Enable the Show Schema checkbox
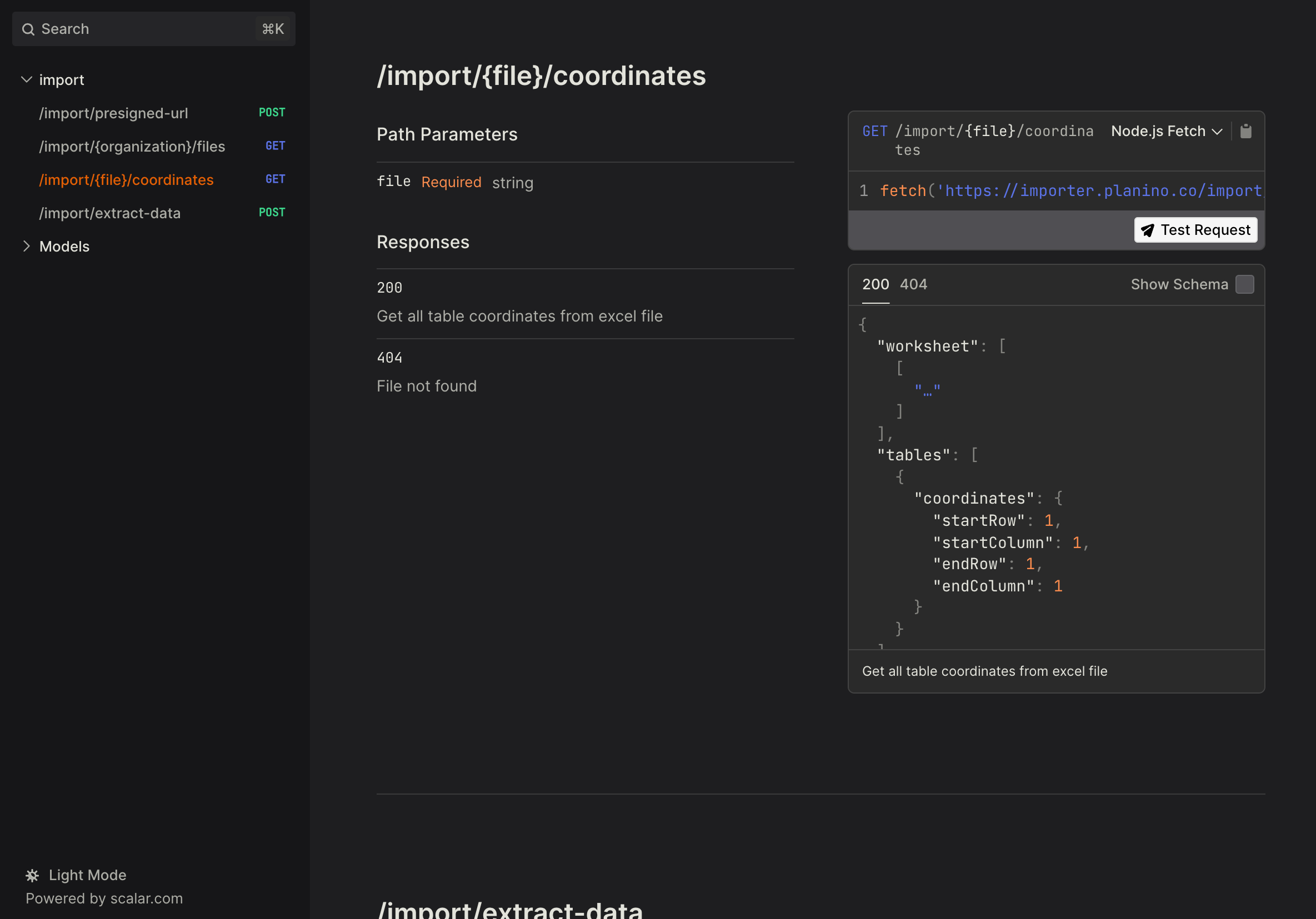Image resolution: width=1316 pixels, height=919 pixels. [x=1244, y=284]
